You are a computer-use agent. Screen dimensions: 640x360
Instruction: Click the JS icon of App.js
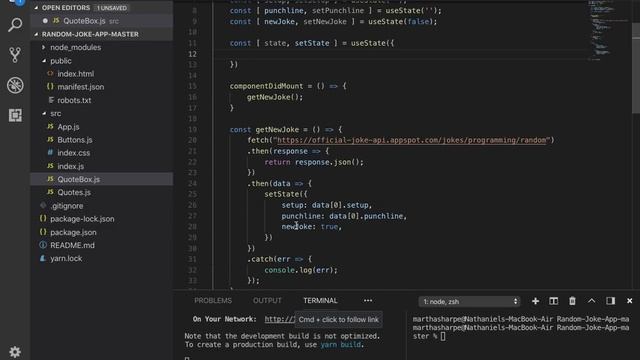(x=50, y=127)
